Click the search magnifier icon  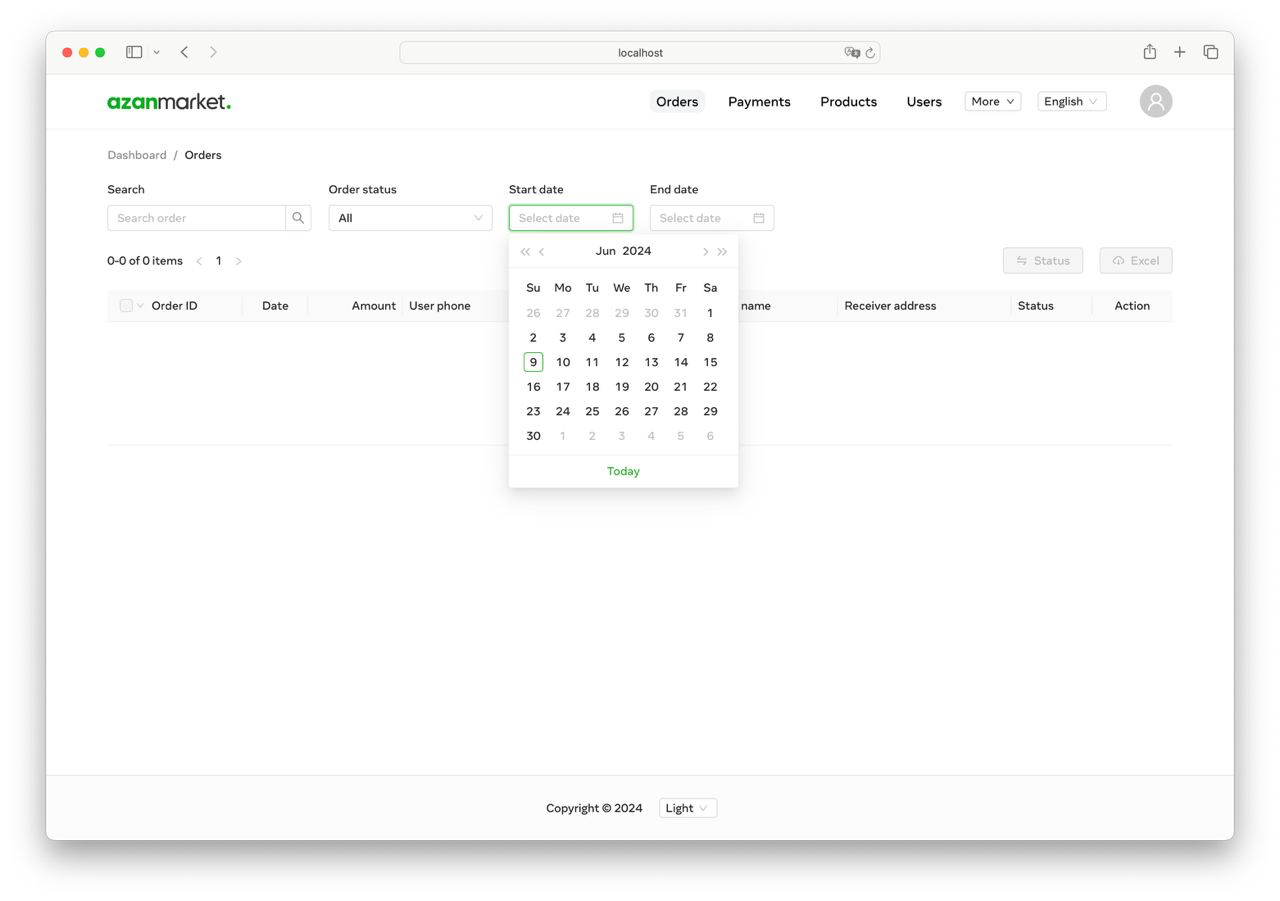(298, 217)
